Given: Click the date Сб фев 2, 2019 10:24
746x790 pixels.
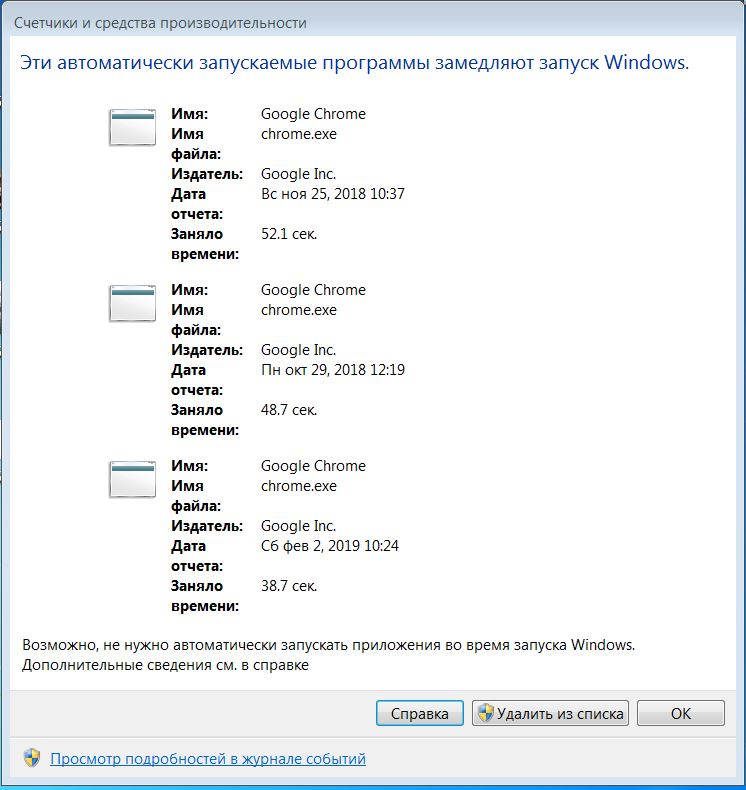Looking at the screenshot, I should (329, 546).
